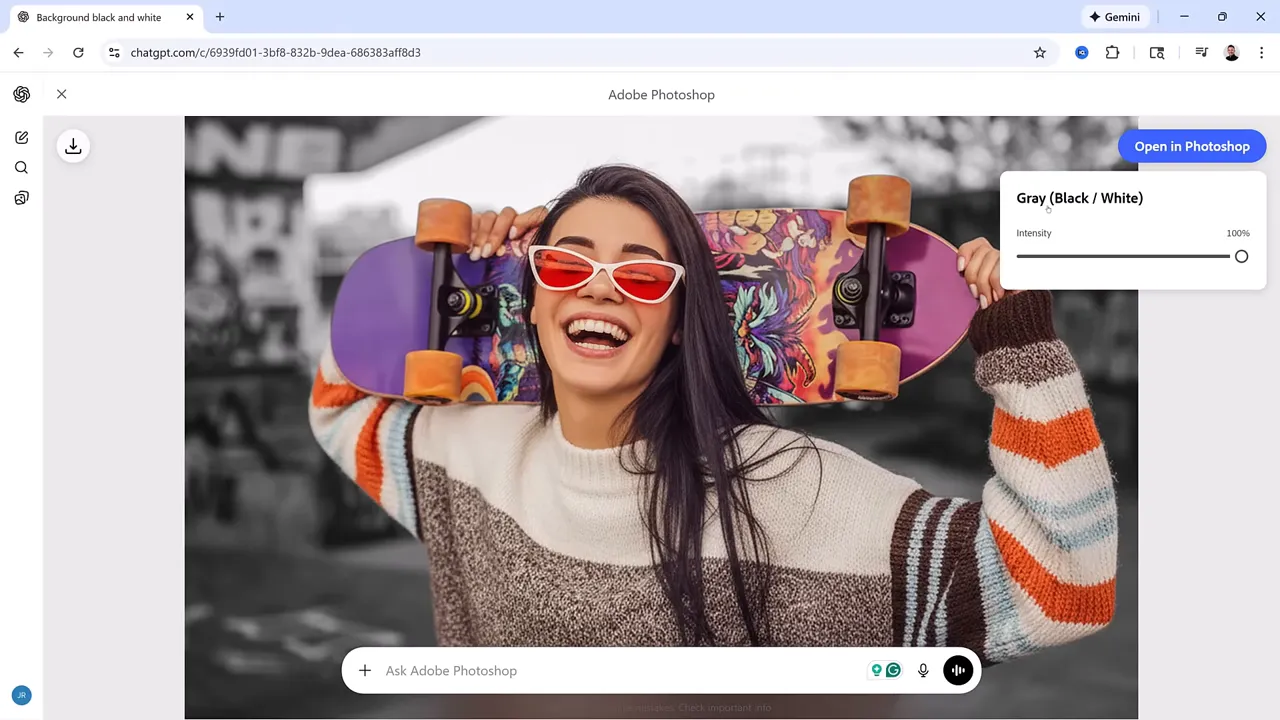
Task: Start voice mode with the waveform icon
Action: 958,670
